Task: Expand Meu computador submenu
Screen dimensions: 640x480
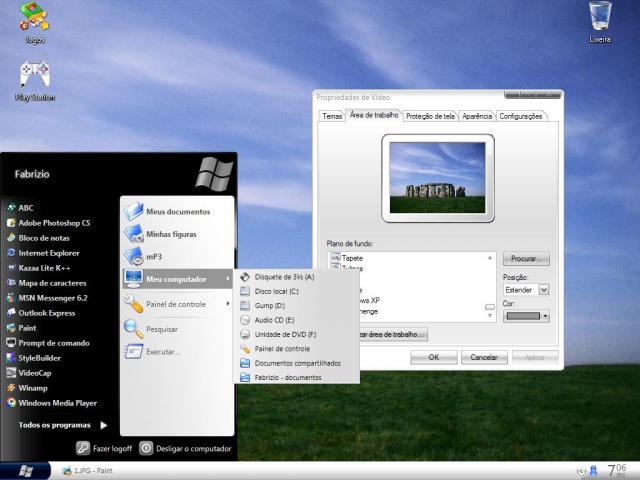Action: coord(177,279)
